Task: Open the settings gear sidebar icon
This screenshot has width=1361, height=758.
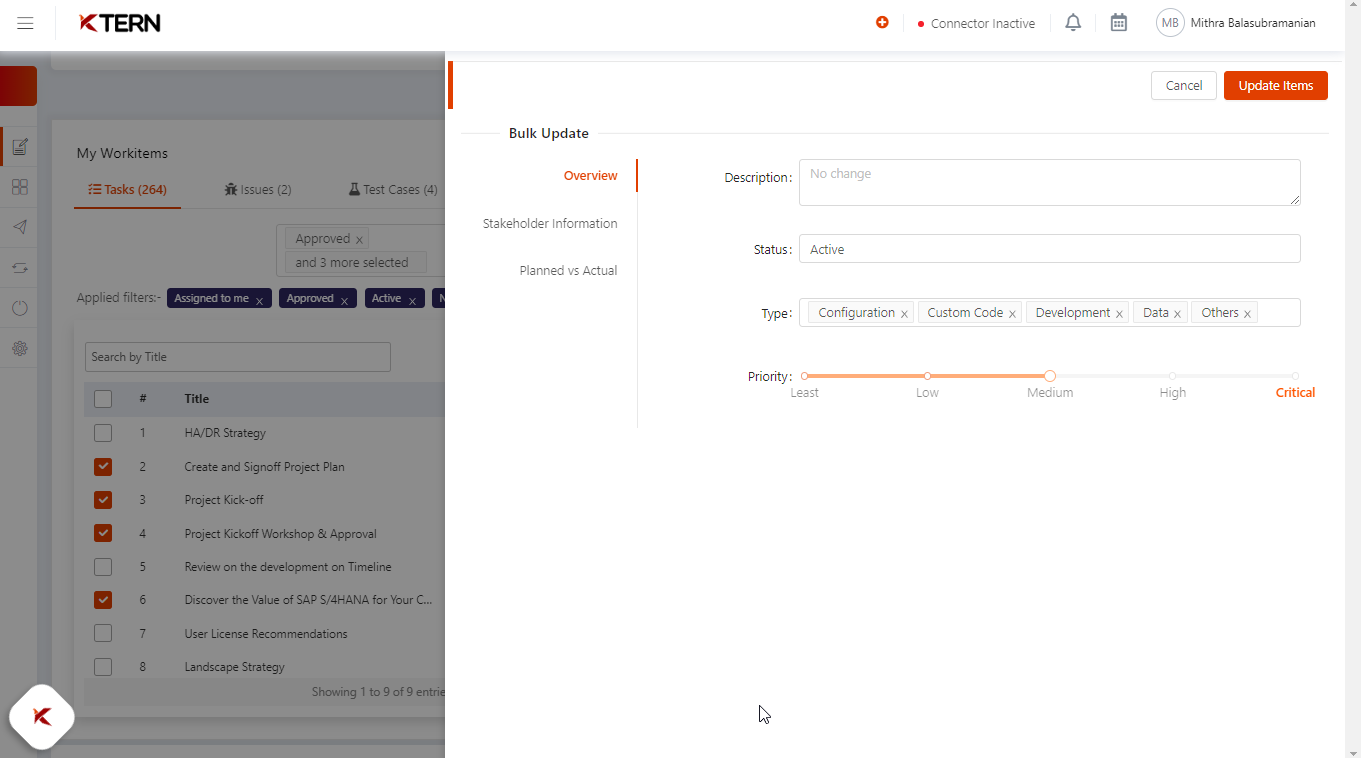Action: tap(20, 348)
